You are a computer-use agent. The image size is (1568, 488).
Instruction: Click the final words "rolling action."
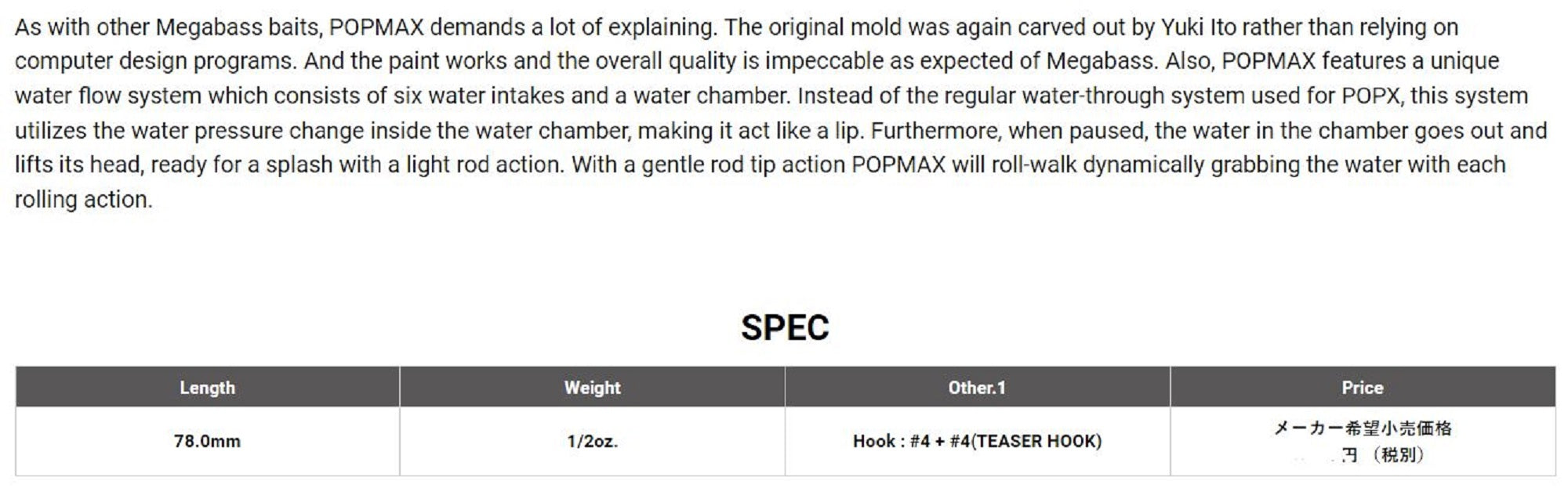tap(83, 200)
